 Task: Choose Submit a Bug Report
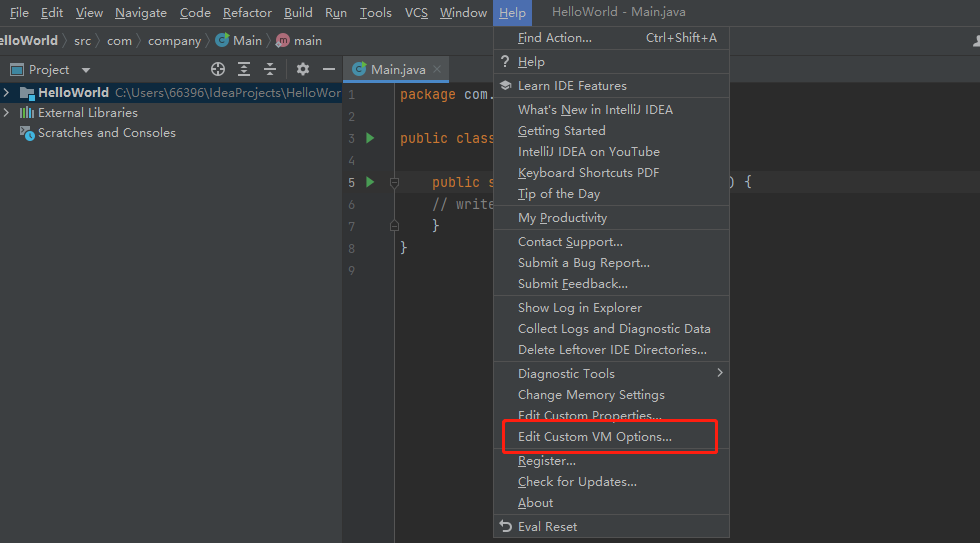[611, 262]
